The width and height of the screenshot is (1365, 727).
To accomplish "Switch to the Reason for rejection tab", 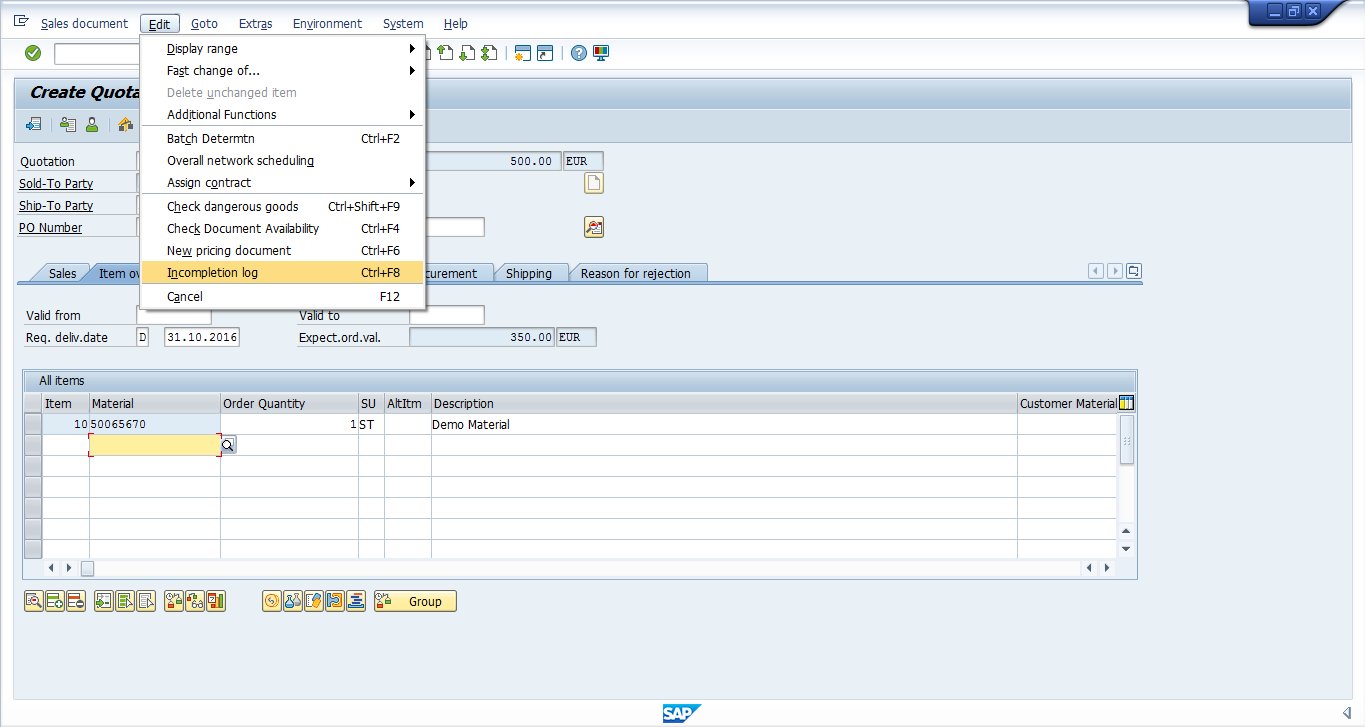I will [635, 273].
